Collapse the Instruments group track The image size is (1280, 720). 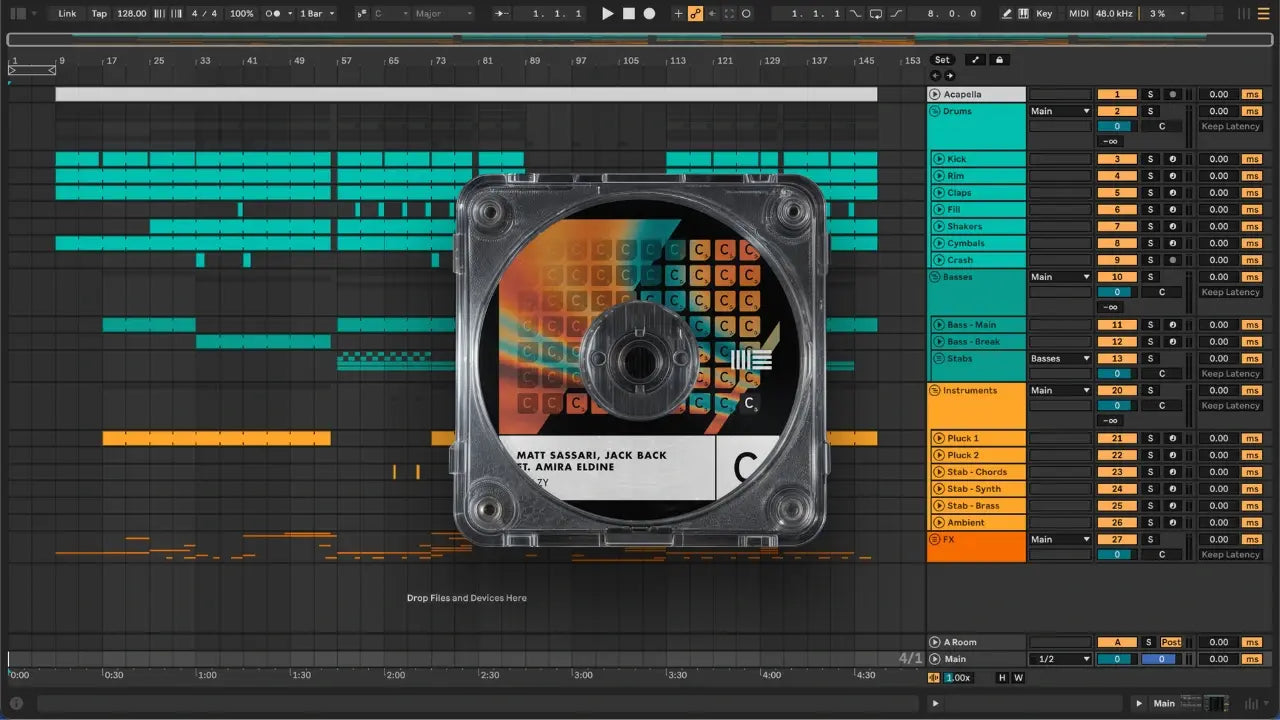pos(935,391)
